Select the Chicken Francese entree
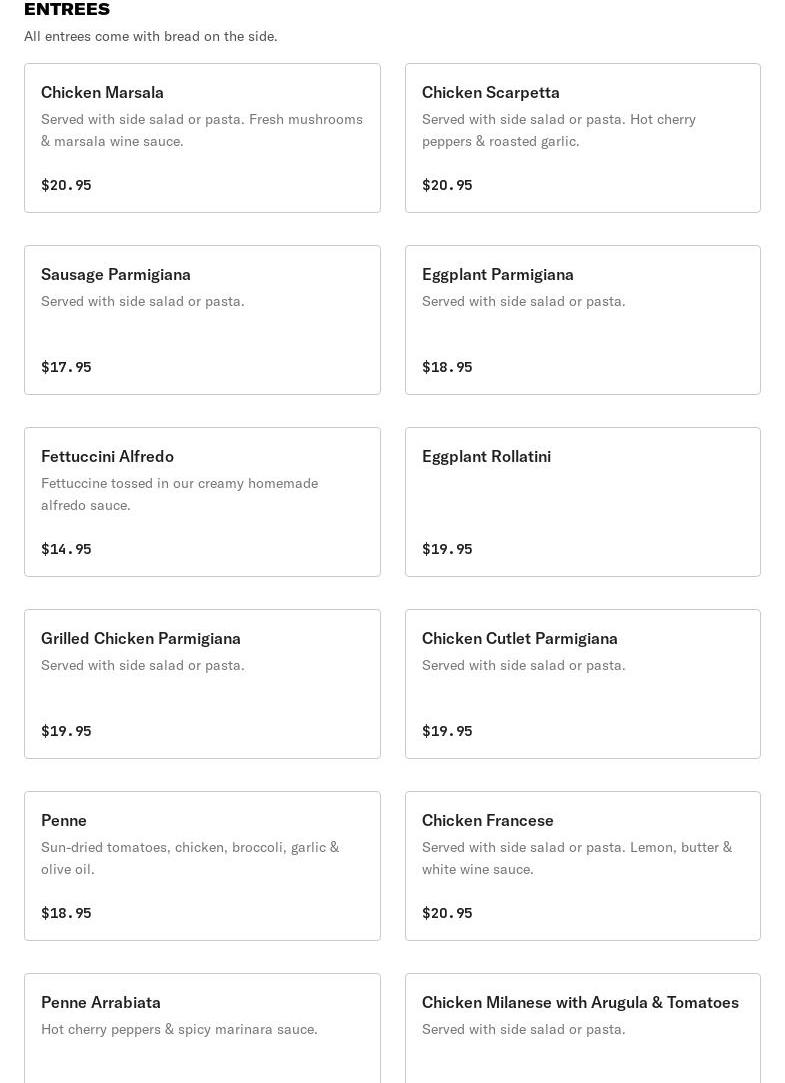 582,866
